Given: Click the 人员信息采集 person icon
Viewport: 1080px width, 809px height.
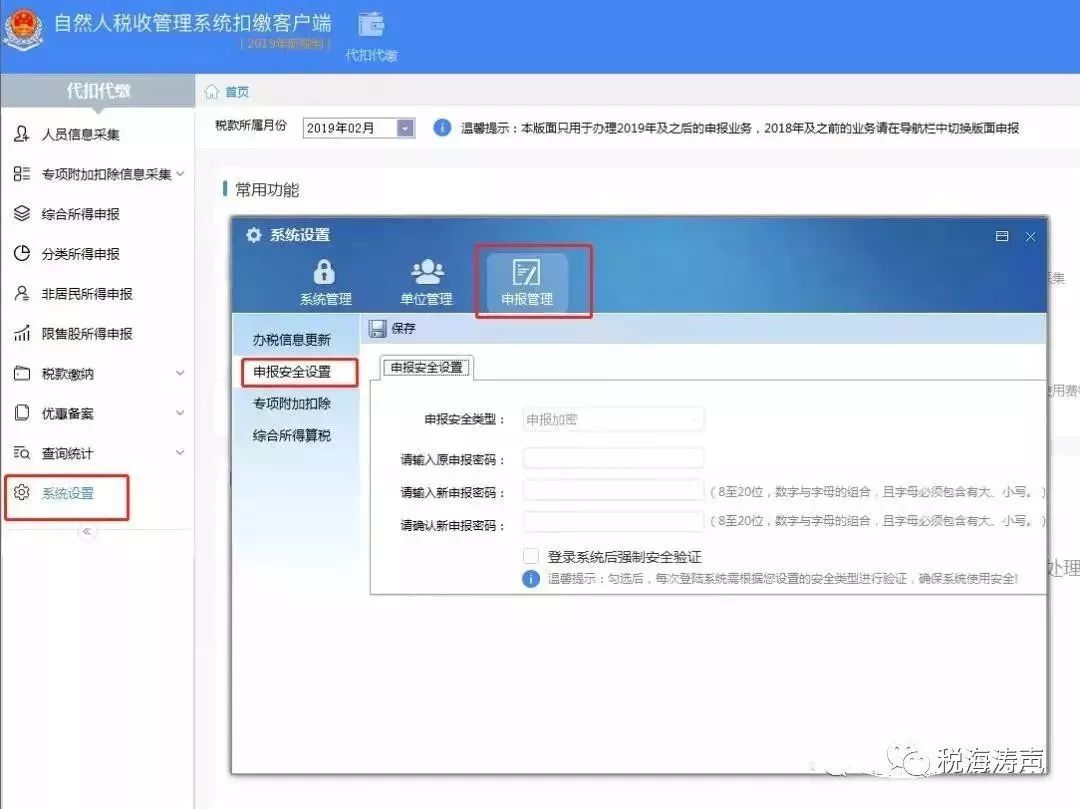Looking at the screenshot, I should (21, 134).
